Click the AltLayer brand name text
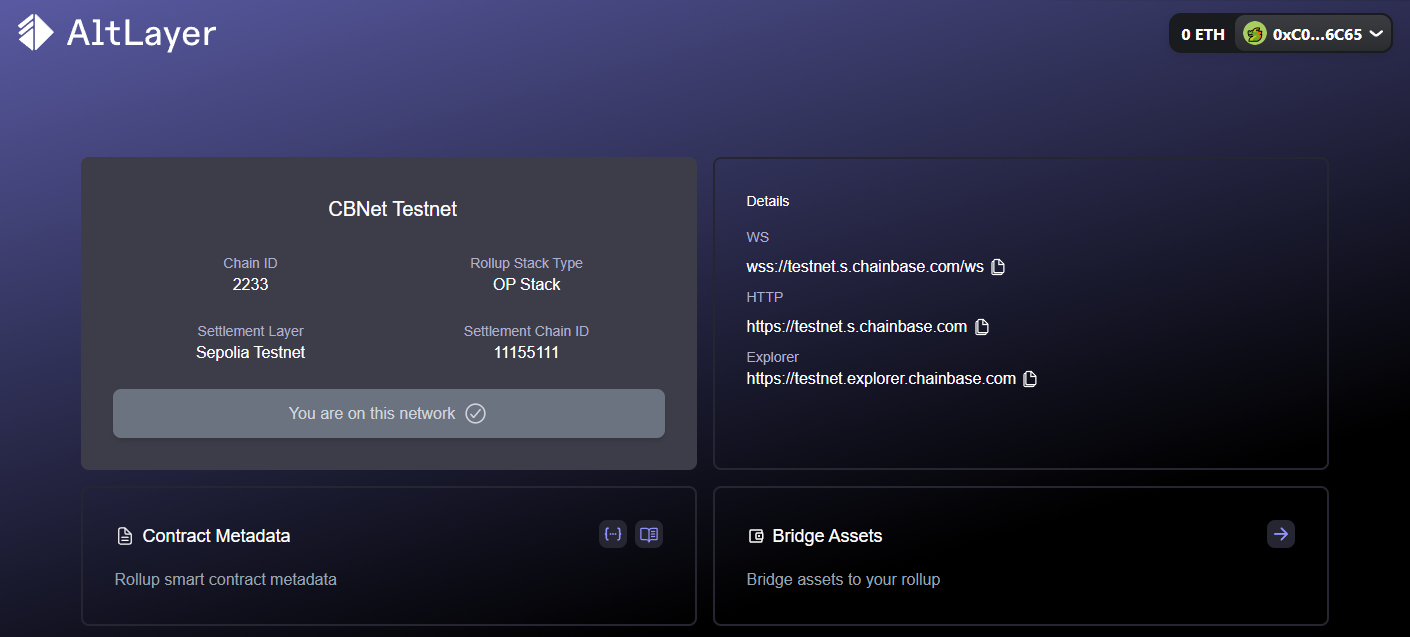1410x637 pixels. [x=141, y=34]
